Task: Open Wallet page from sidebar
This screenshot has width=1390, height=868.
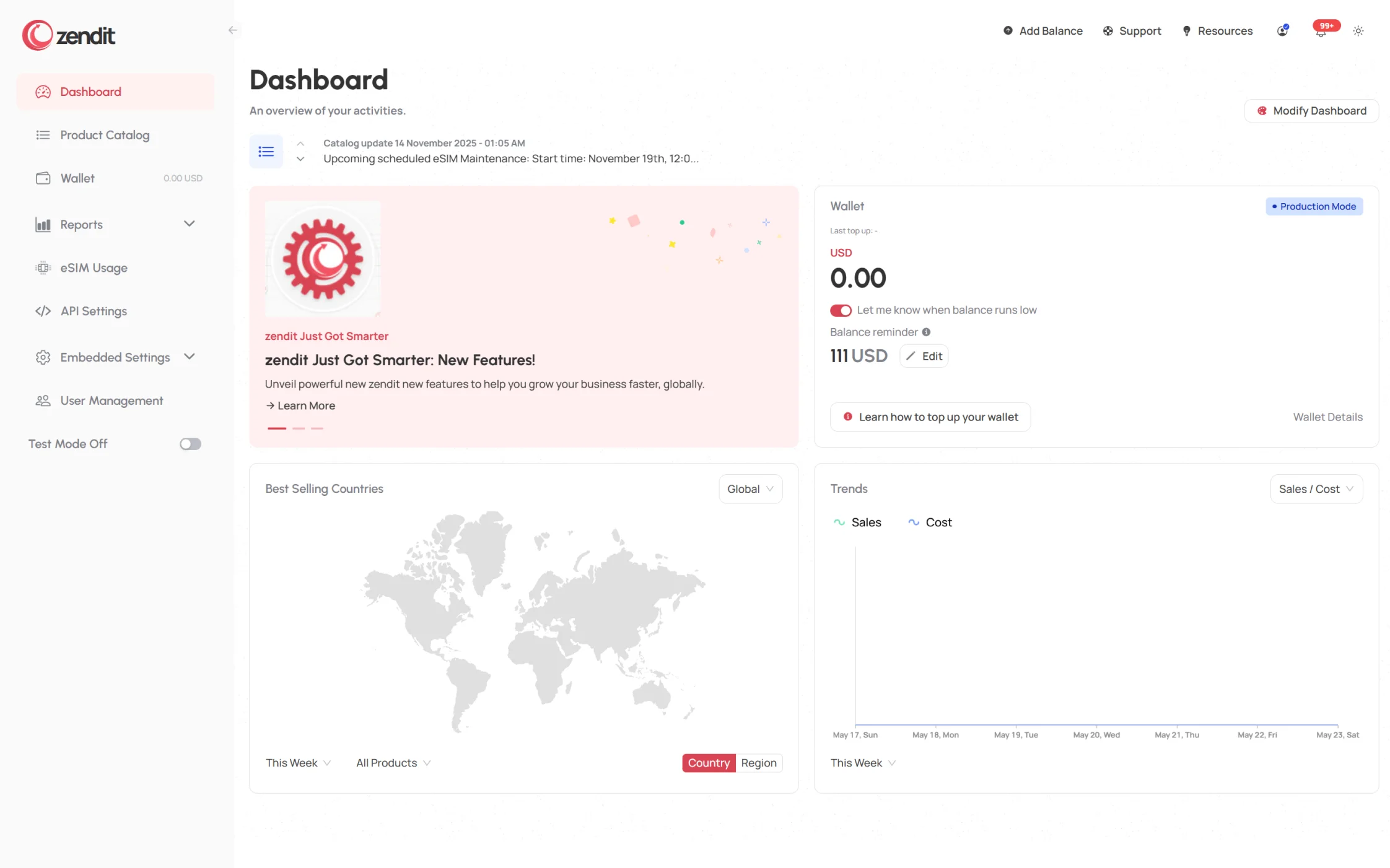Action: click(116, 178)
